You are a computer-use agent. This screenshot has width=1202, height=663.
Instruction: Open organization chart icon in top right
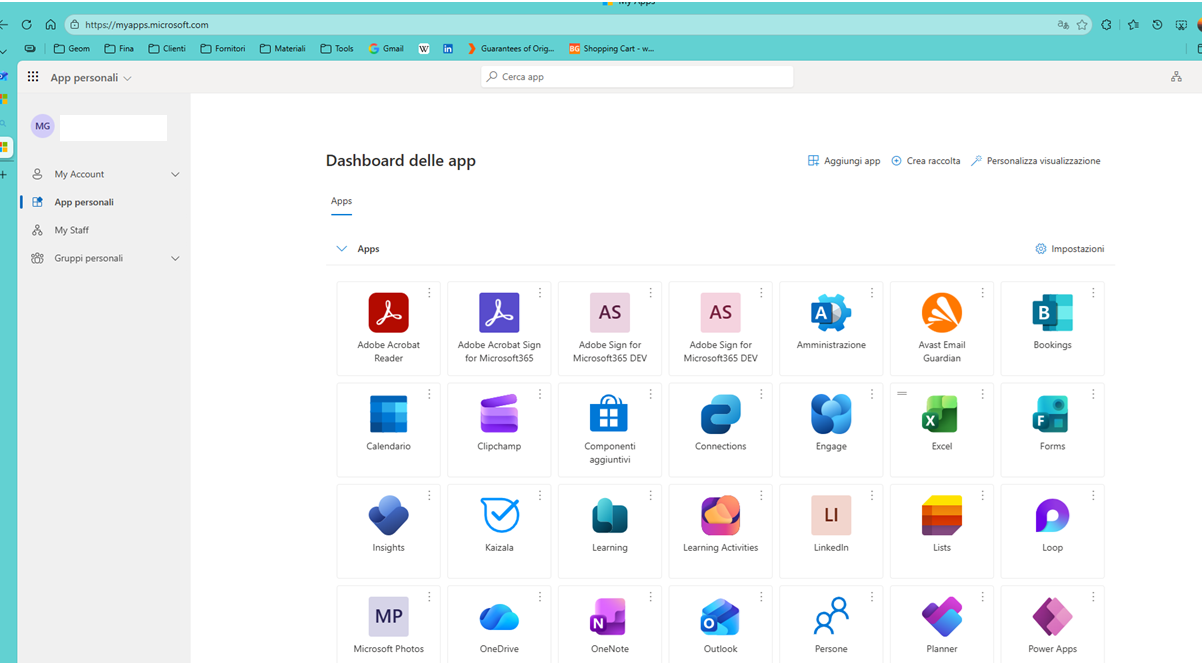1176,77
